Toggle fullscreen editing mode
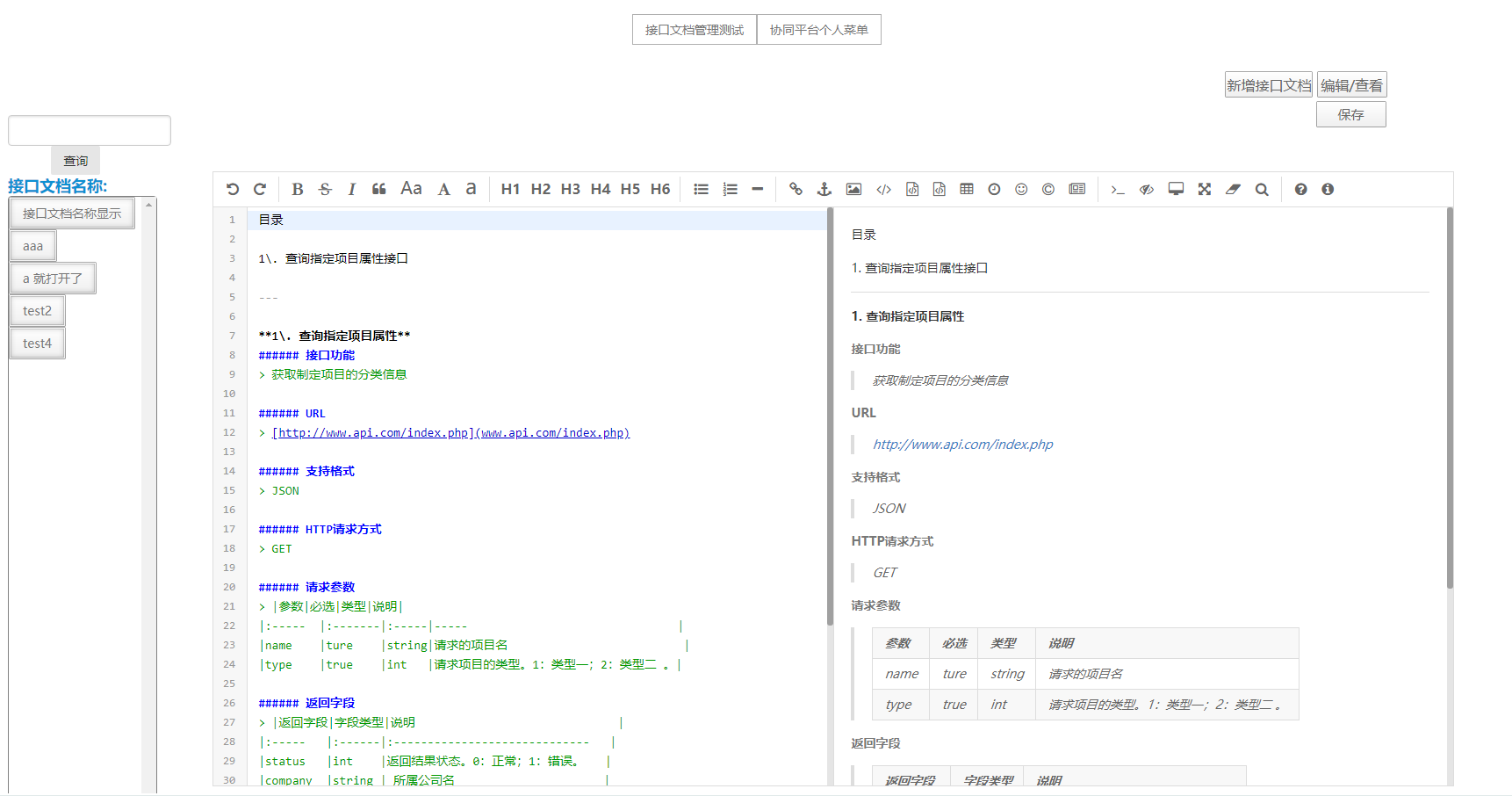 pyautogui.click(x=1204, y=189)
